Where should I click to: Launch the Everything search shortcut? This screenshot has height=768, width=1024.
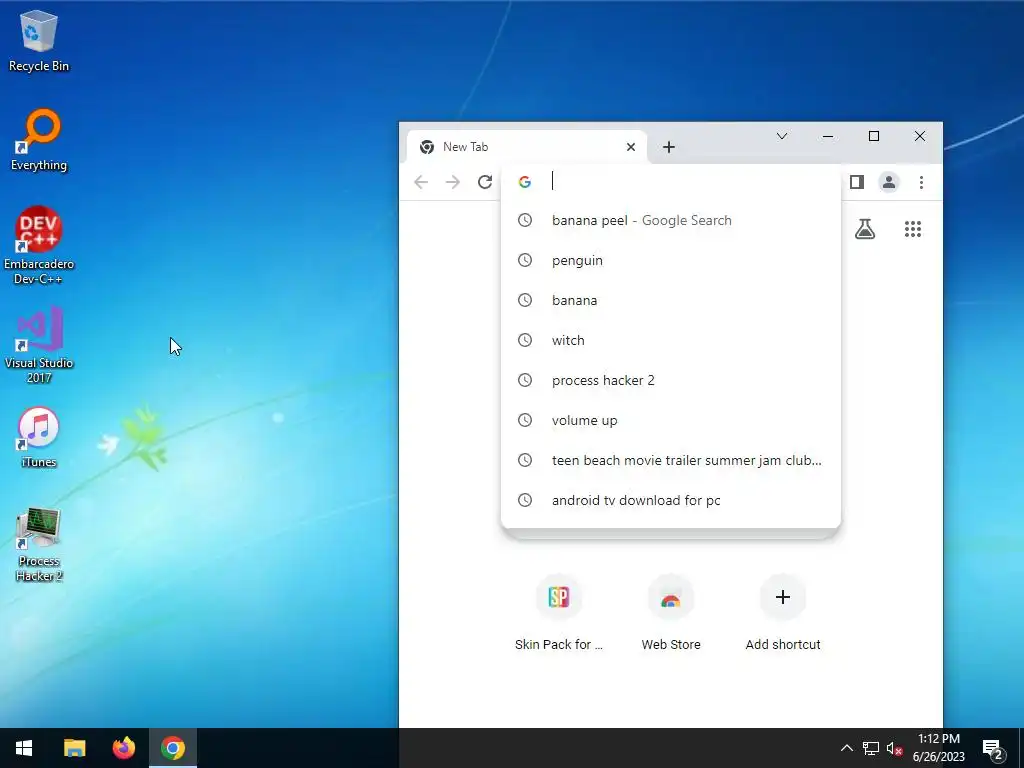[39, 140]
